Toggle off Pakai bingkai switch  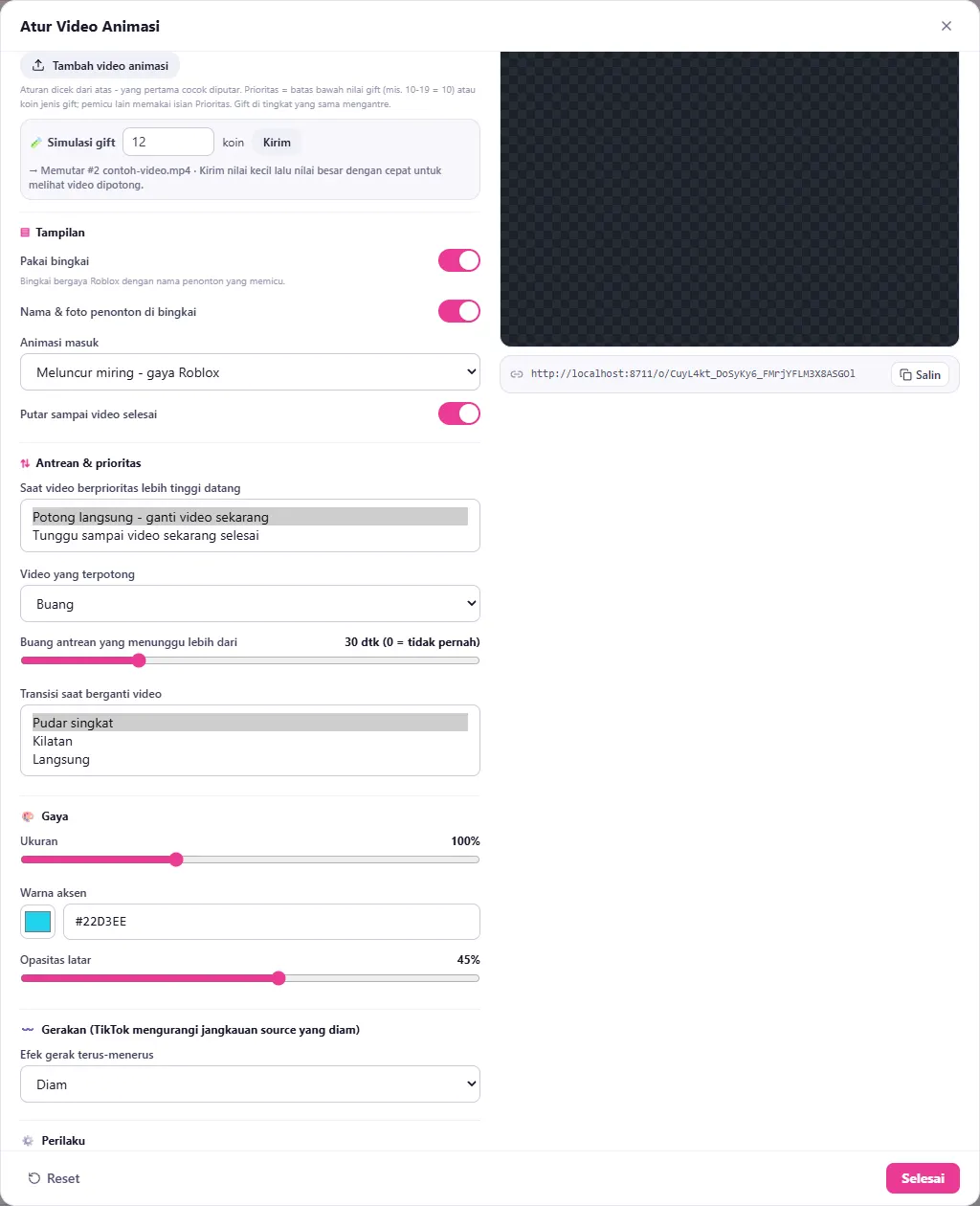459,260
